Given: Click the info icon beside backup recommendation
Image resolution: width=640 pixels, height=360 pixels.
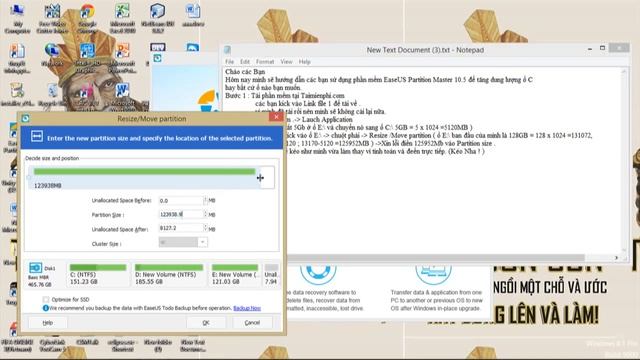Looking at the screenshot, I should 46,308.
